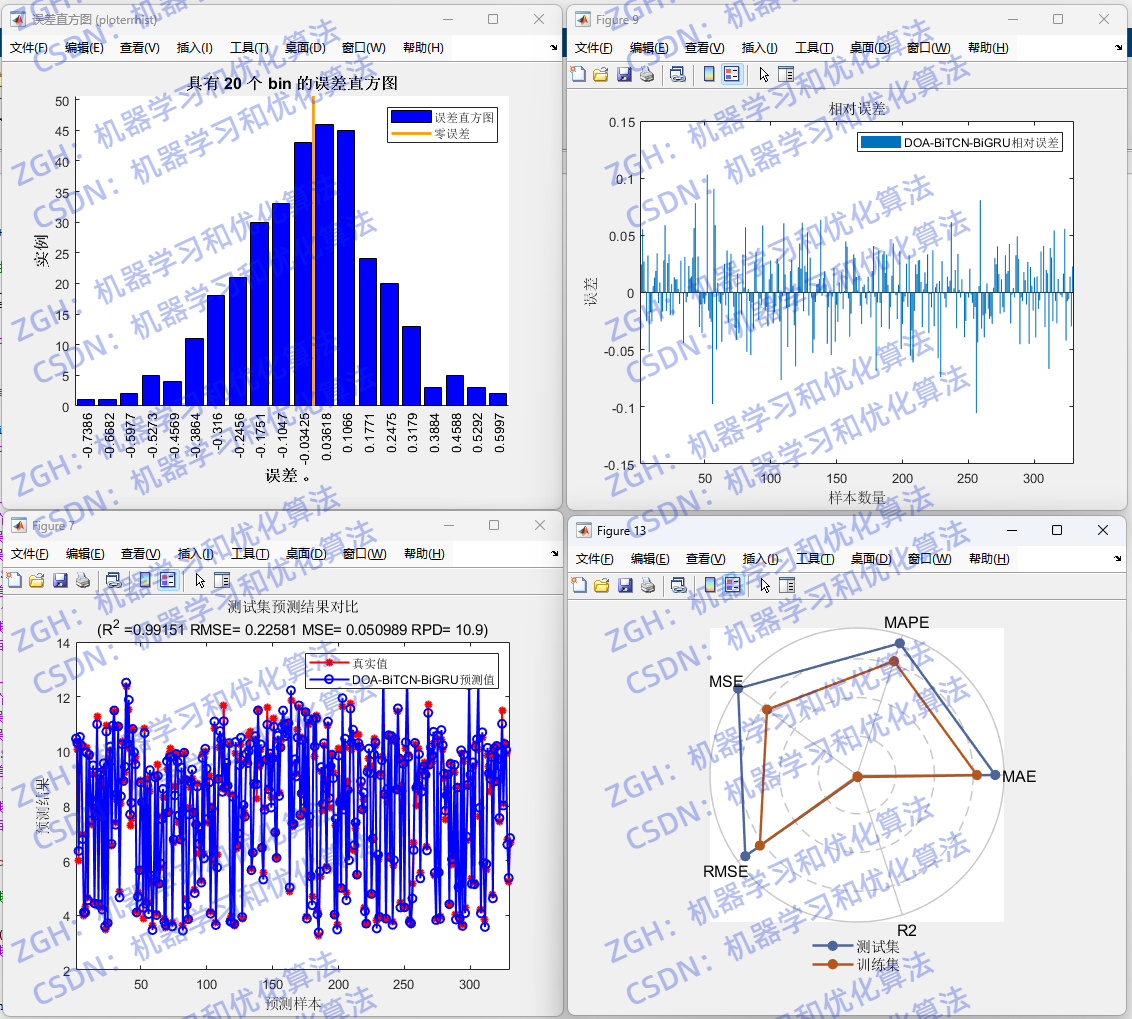Open Property Inspector in Figure 7 toolbar
Screen dimensions: 1132x1019
(222, 580)
